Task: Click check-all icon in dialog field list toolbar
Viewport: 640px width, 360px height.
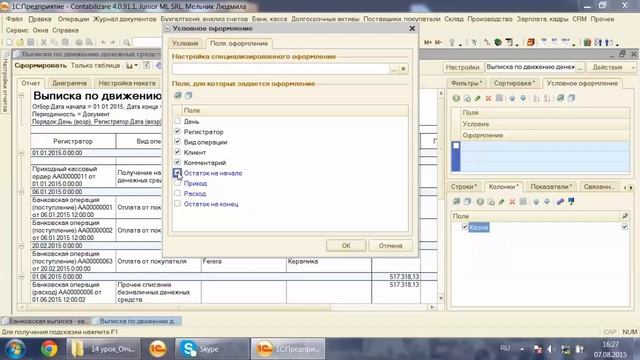Action: pos(178,96)
